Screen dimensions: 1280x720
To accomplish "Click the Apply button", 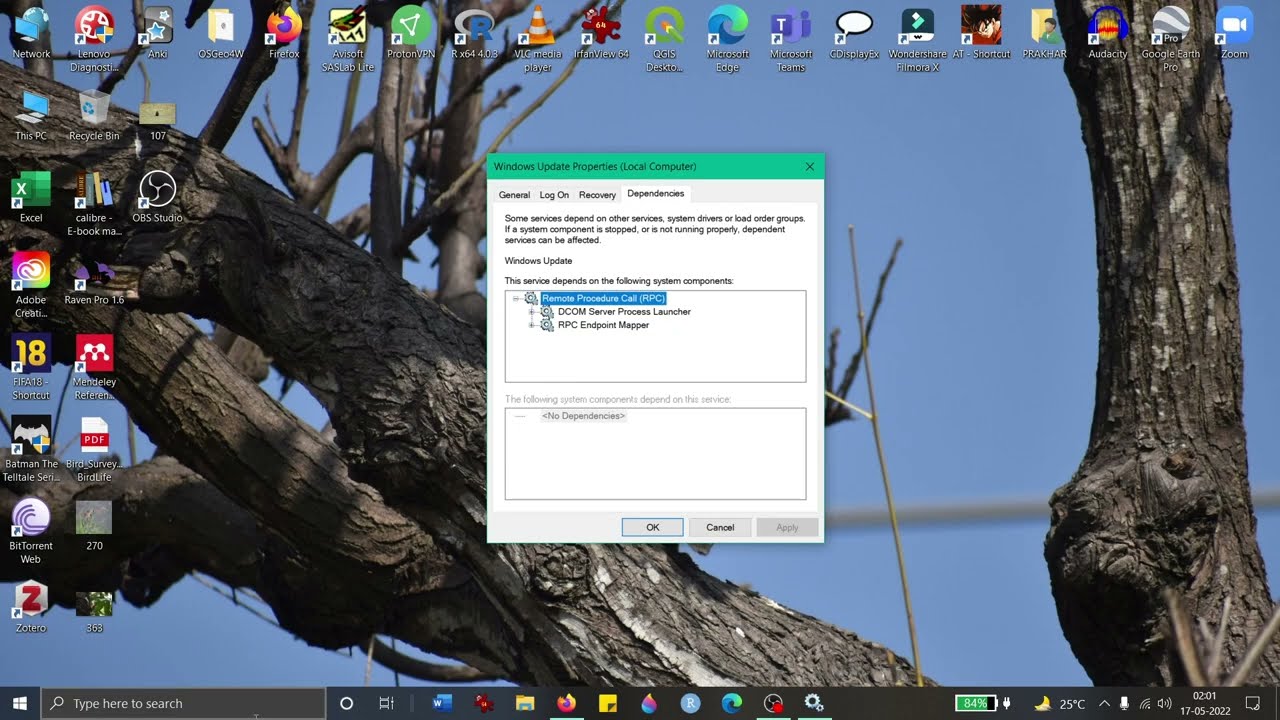I will [787, 527].
